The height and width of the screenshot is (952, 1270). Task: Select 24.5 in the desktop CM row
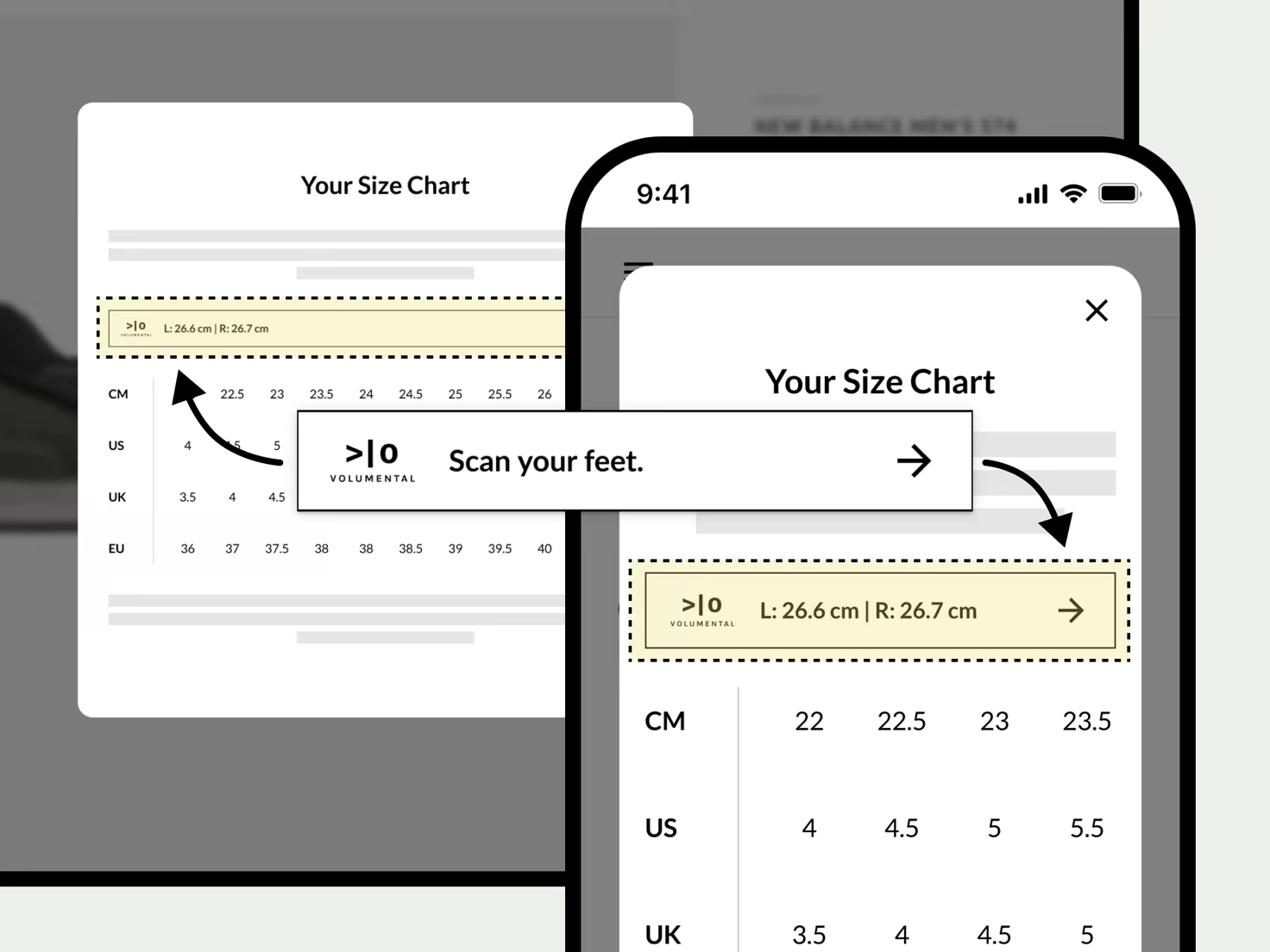click(411, 394)
